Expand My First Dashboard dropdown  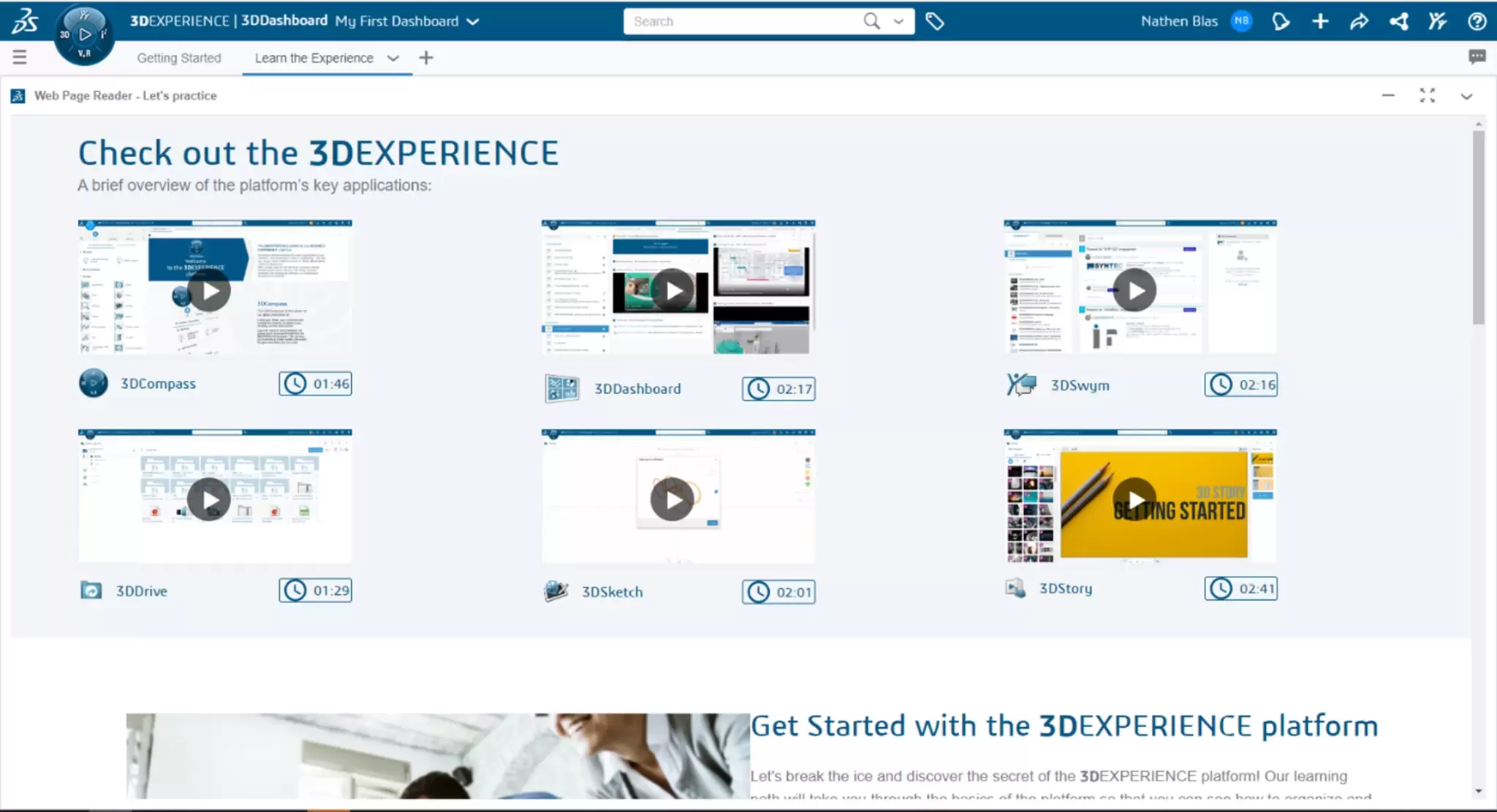(x=473, y=21)
